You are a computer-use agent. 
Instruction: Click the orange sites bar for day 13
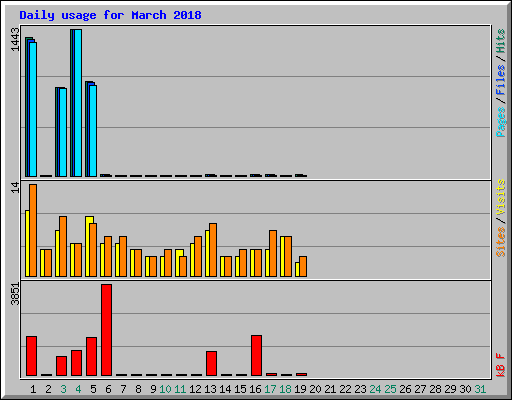click(x=213, y=250)
